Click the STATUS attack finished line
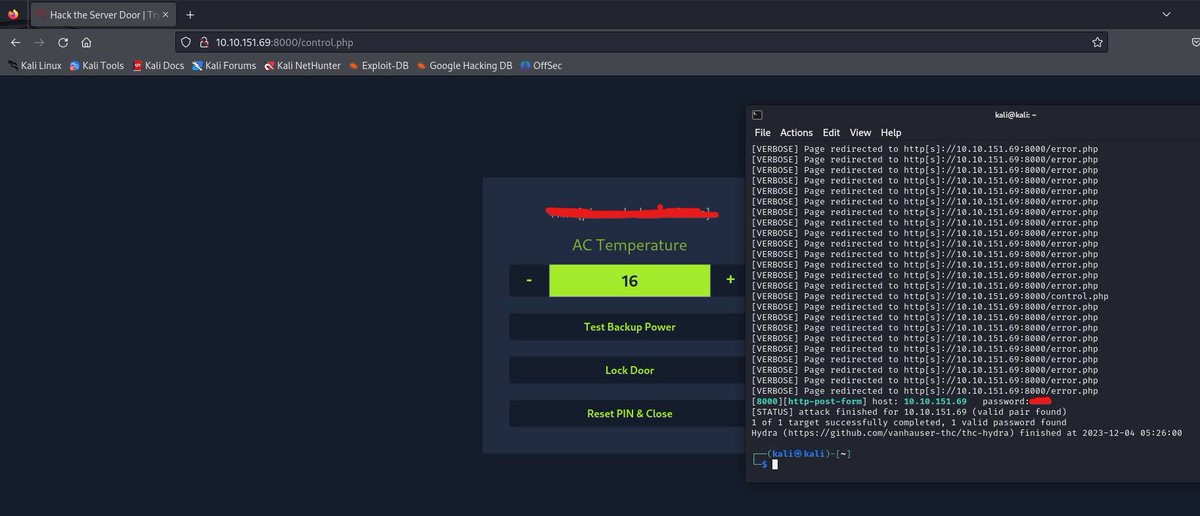This screenshot has height=516, width=1200. coord(908,412)
